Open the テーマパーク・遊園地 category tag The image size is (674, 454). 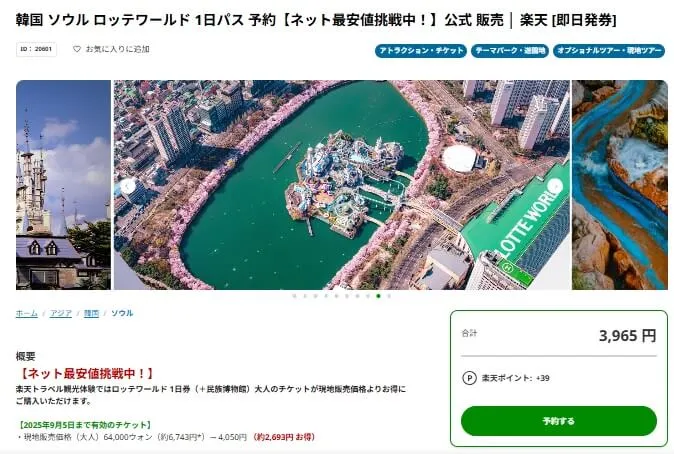coord(510,51)
